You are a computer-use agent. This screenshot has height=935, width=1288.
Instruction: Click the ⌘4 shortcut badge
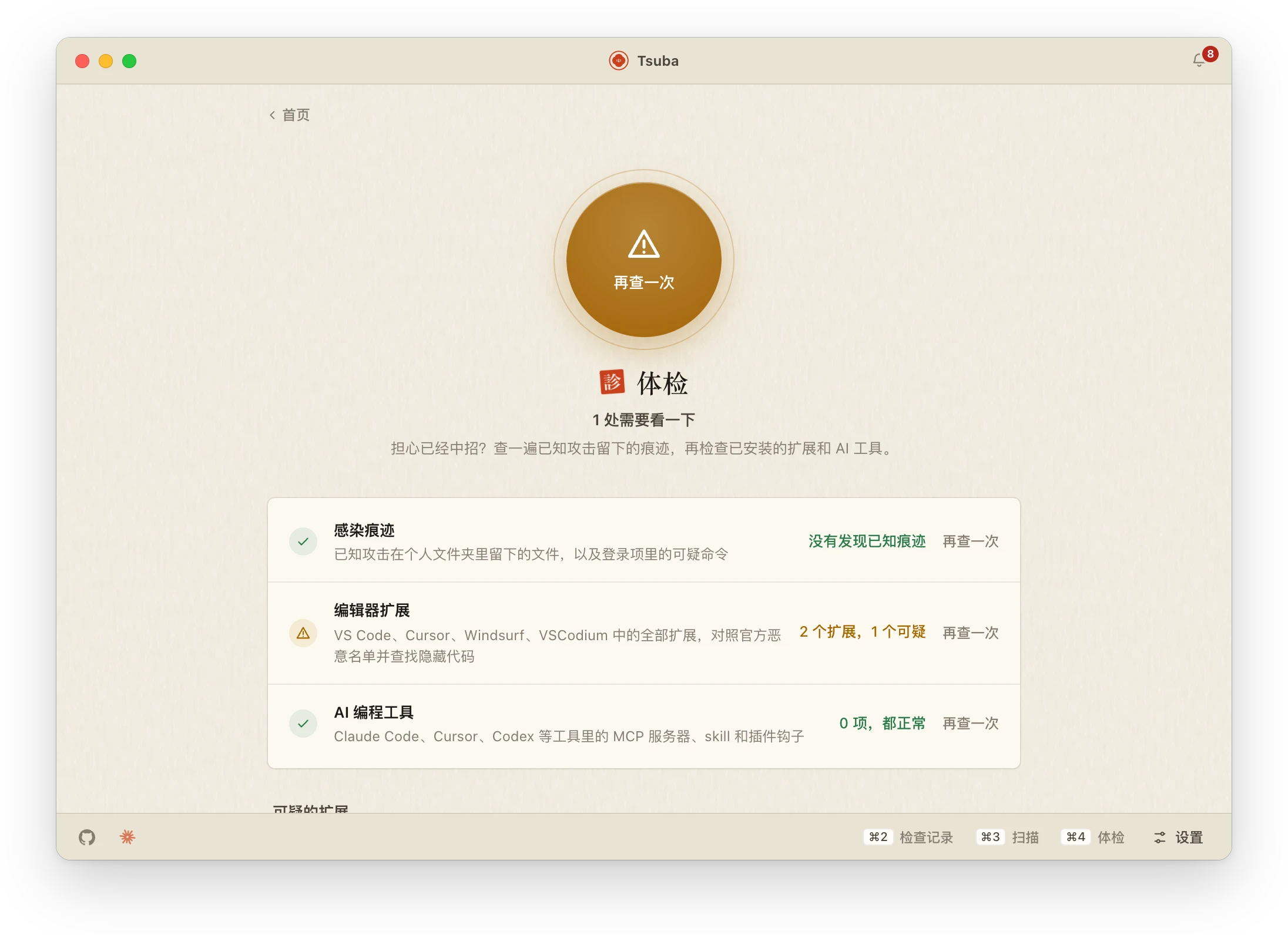[1075, 837]
